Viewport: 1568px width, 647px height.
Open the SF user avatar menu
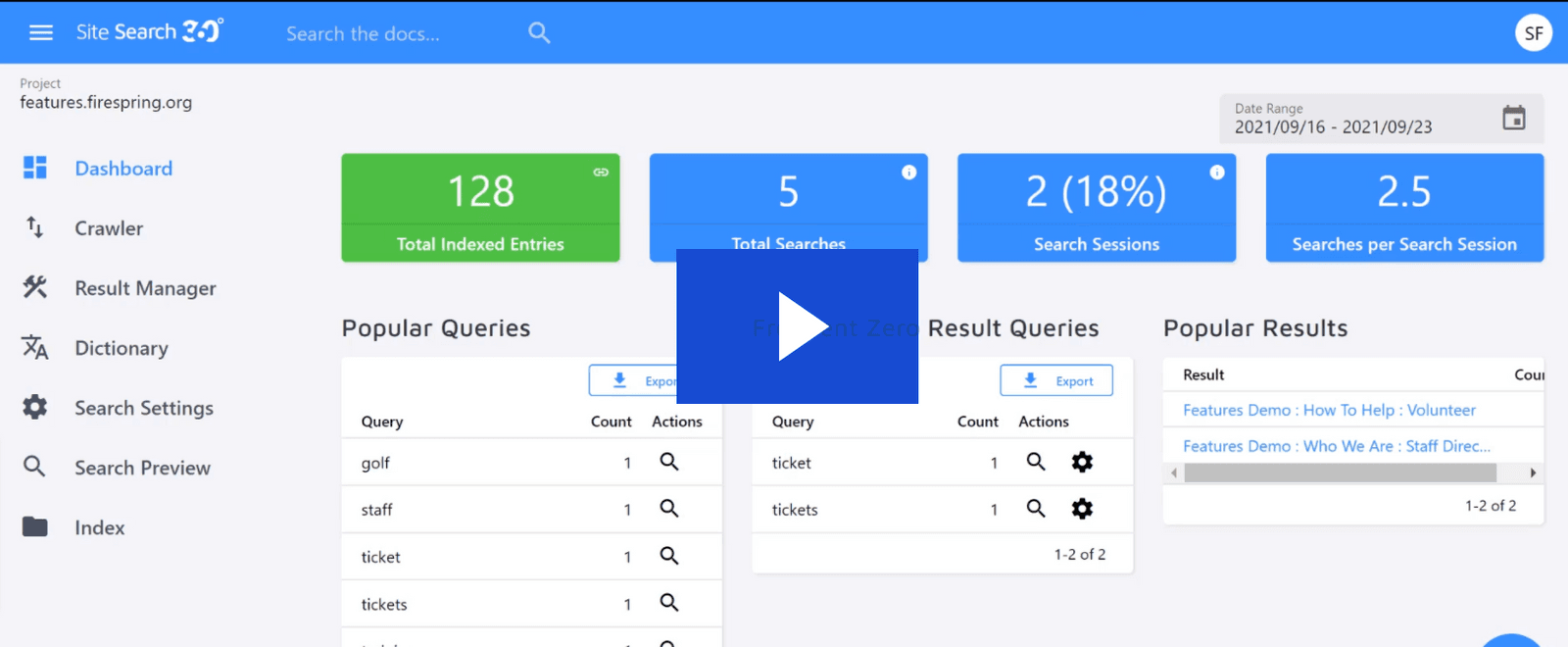[1533, 33]
